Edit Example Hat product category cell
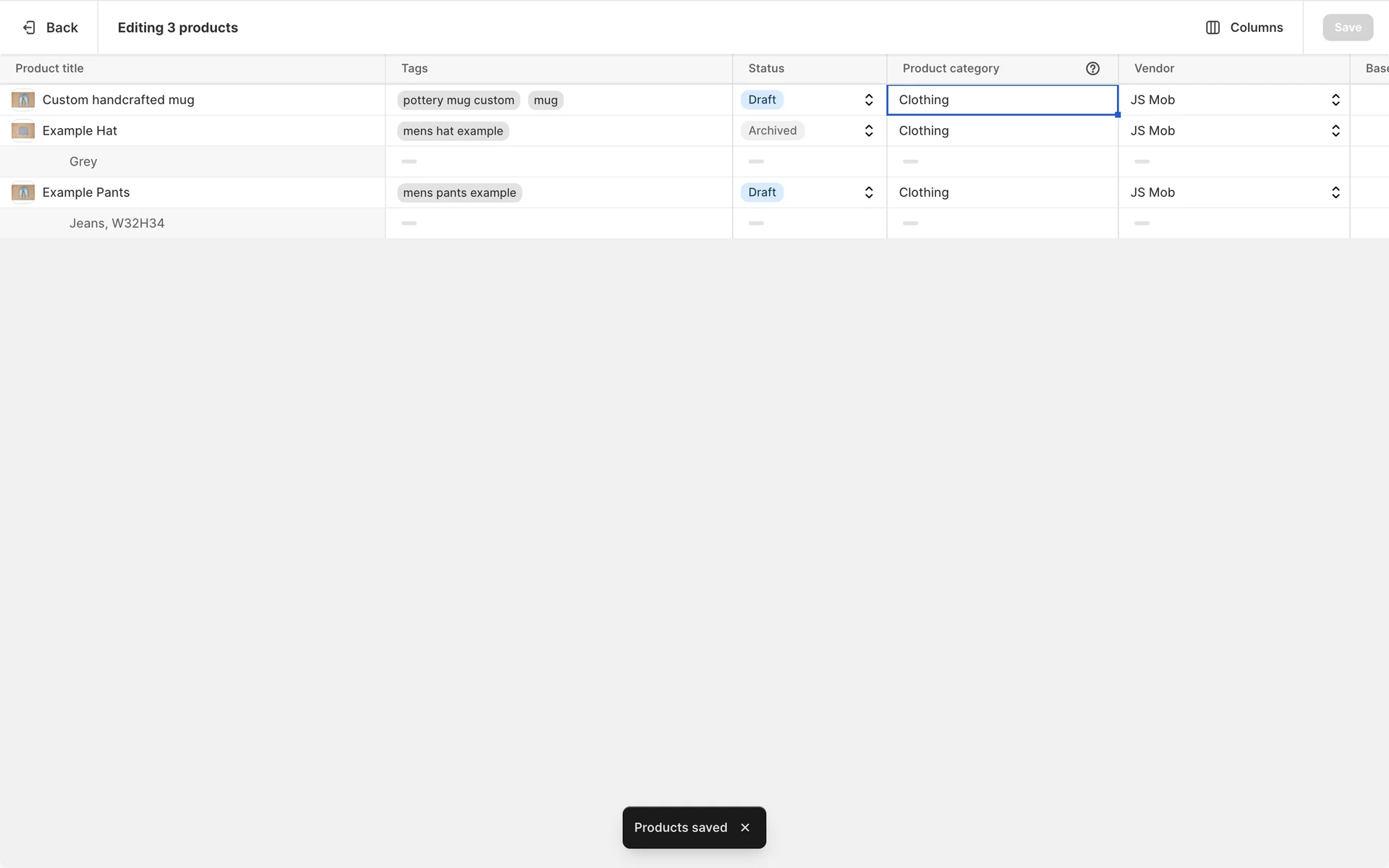Viewport: 1389px width, 868px height. tap(1001, 131)
